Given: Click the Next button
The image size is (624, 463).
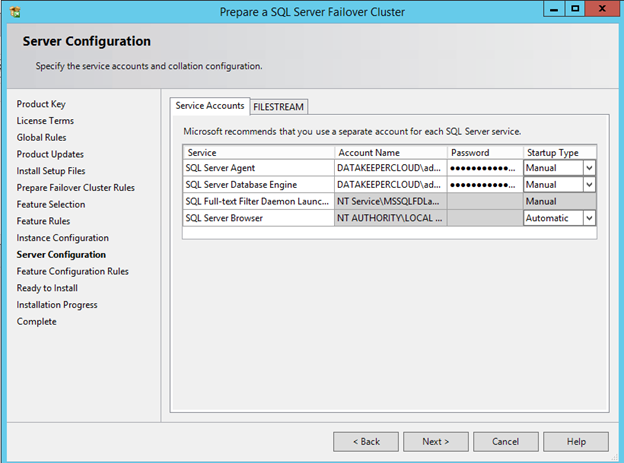Looking at the screenshot, I should [435, 441].
